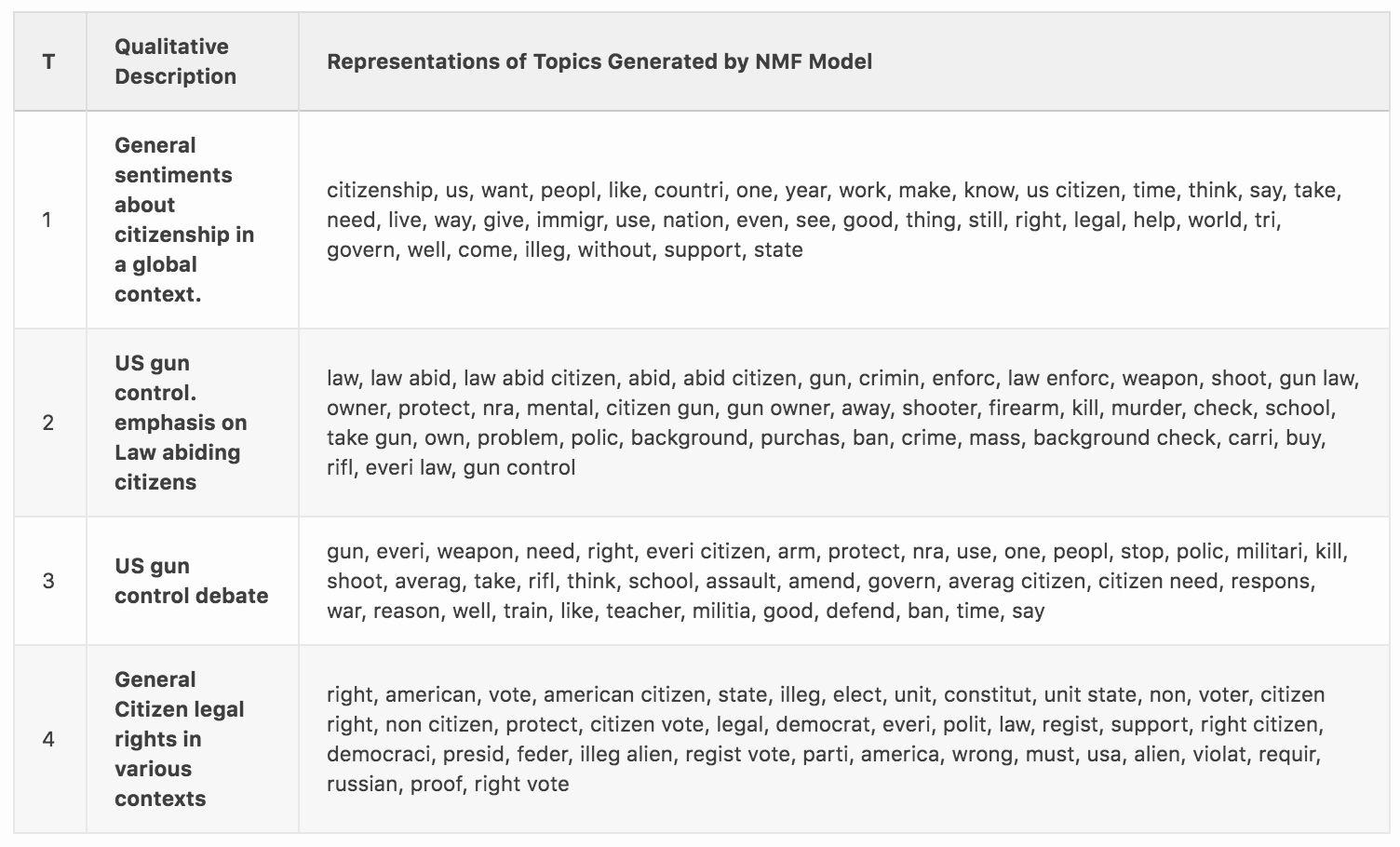Image resolution: width=1400 pixels, height=847 pixels.
Task: Click 'US gun control. emphasis on Law abiding citizens' cell
Action: tap(193, 423)
